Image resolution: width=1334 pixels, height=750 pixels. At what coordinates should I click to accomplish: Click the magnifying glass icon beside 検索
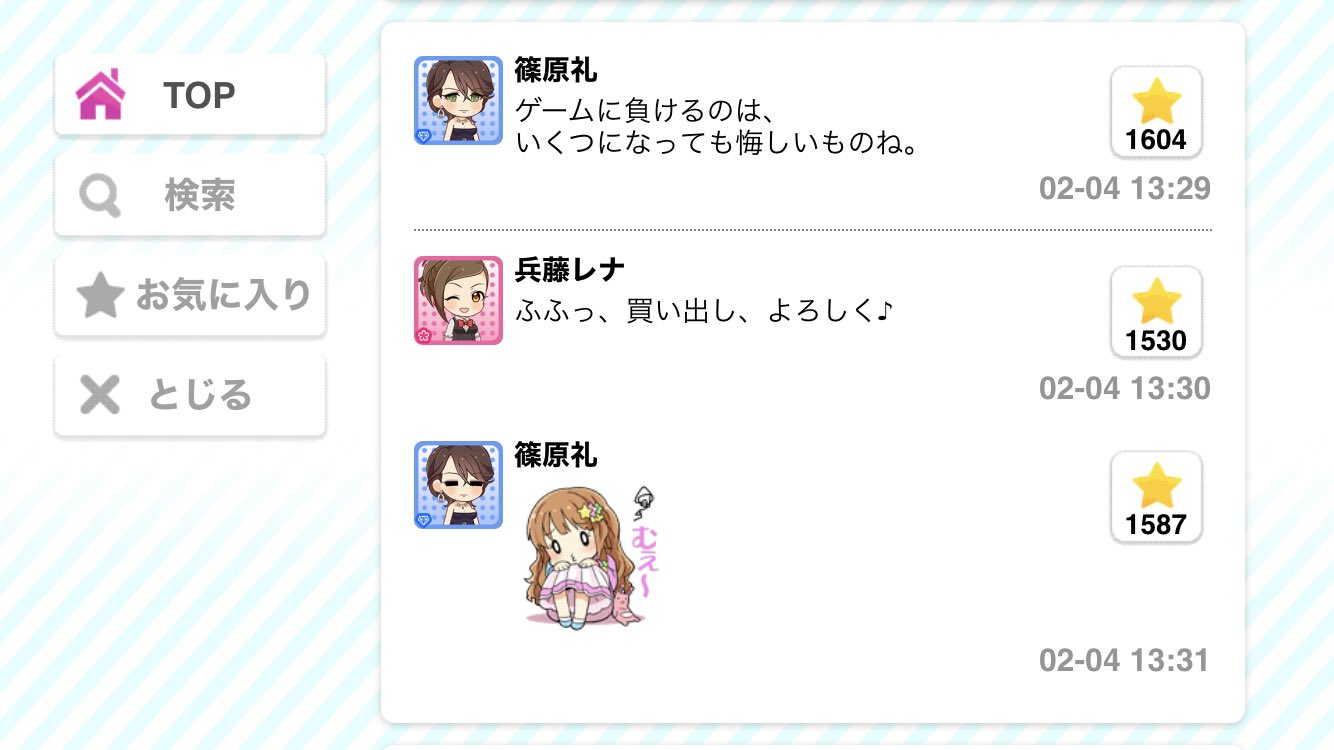(100, 196)
